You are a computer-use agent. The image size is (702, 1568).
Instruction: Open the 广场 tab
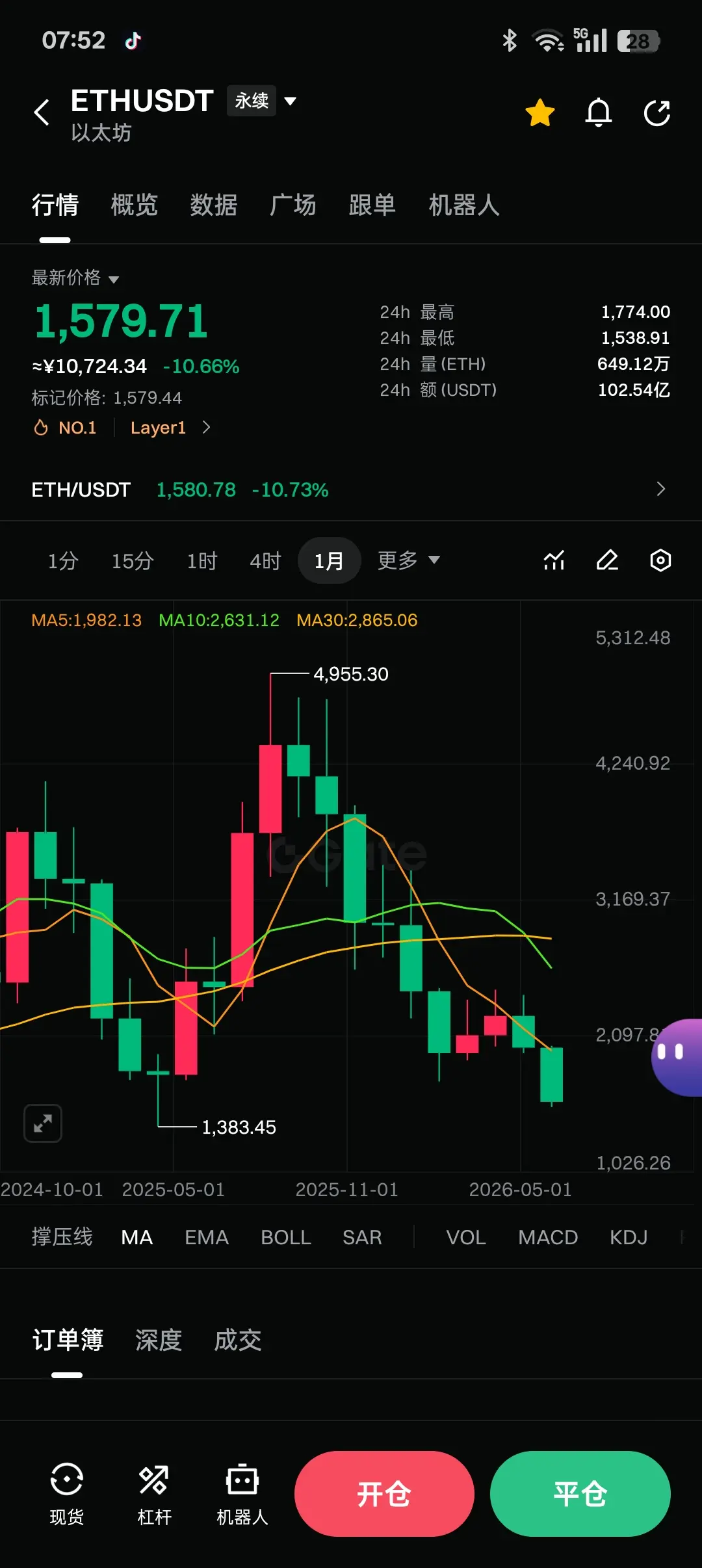click(x=293, y=205)
